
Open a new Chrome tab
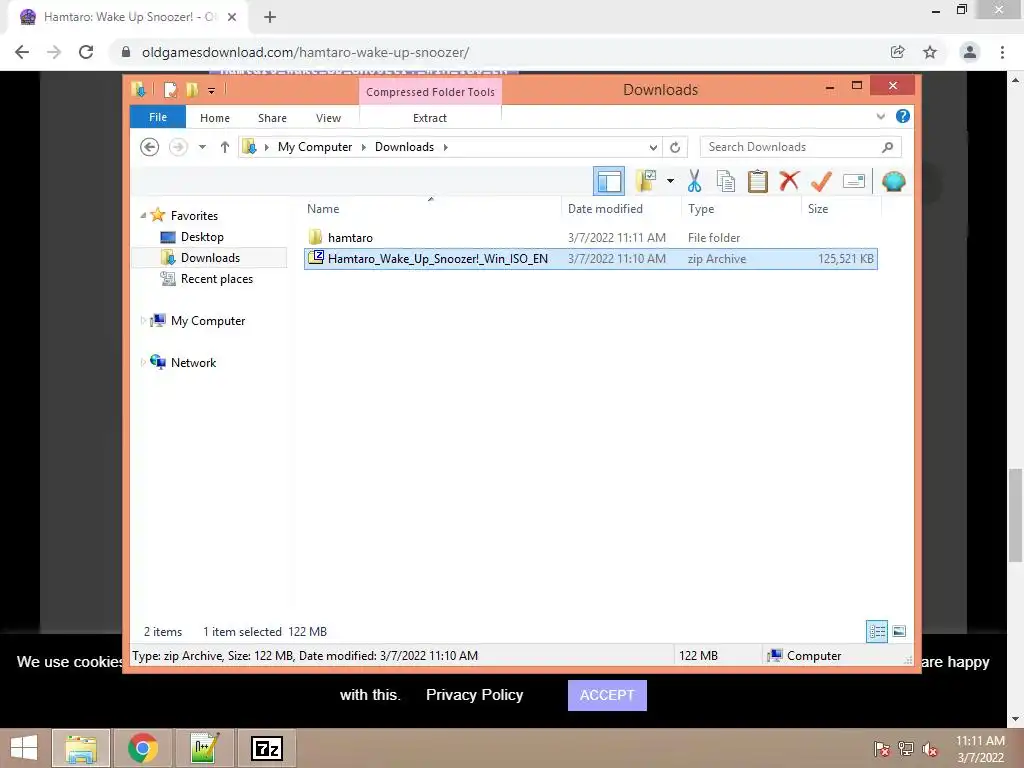pyautogui.click(x=270, y=18)
